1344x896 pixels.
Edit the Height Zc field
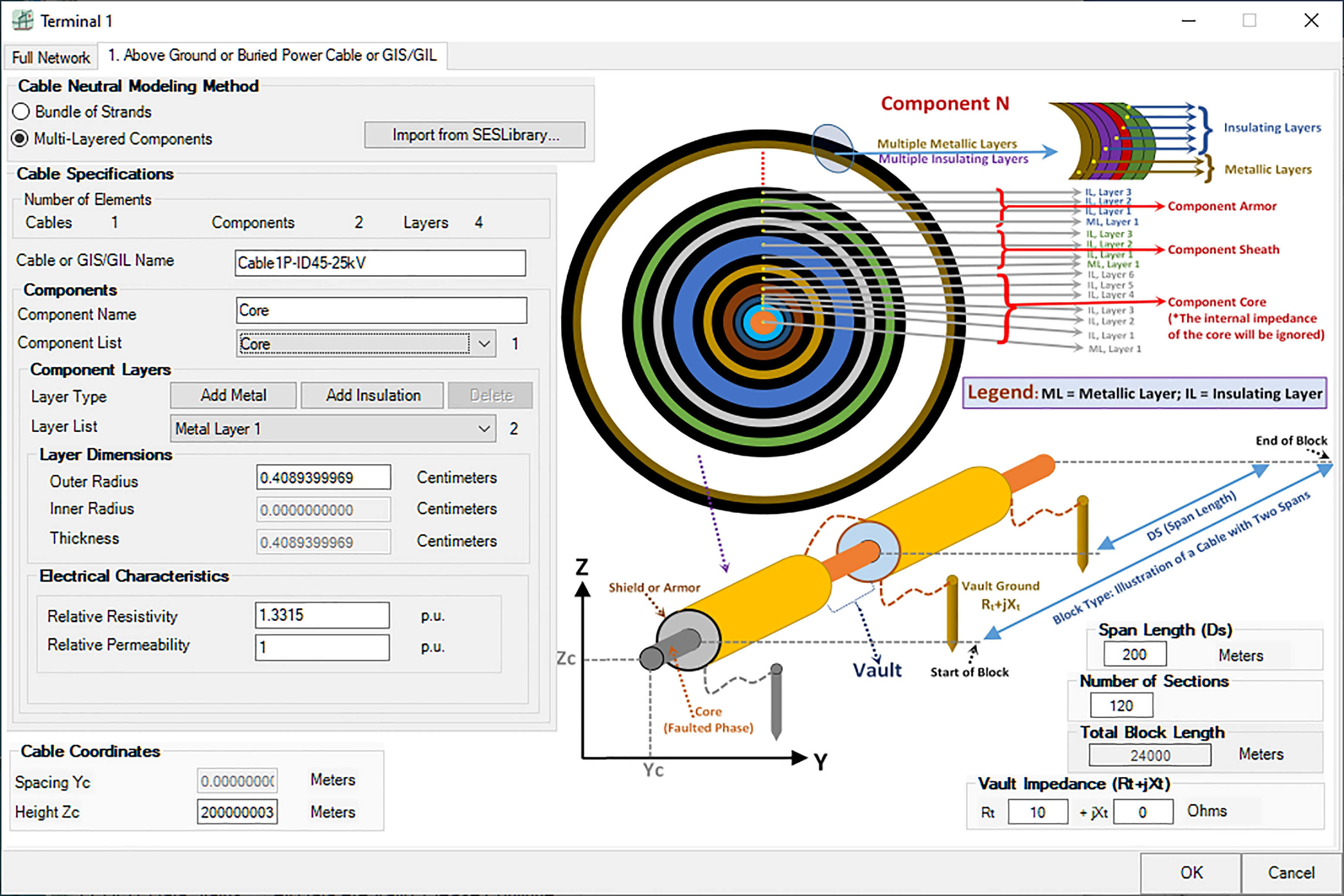[x=237, y=812]
